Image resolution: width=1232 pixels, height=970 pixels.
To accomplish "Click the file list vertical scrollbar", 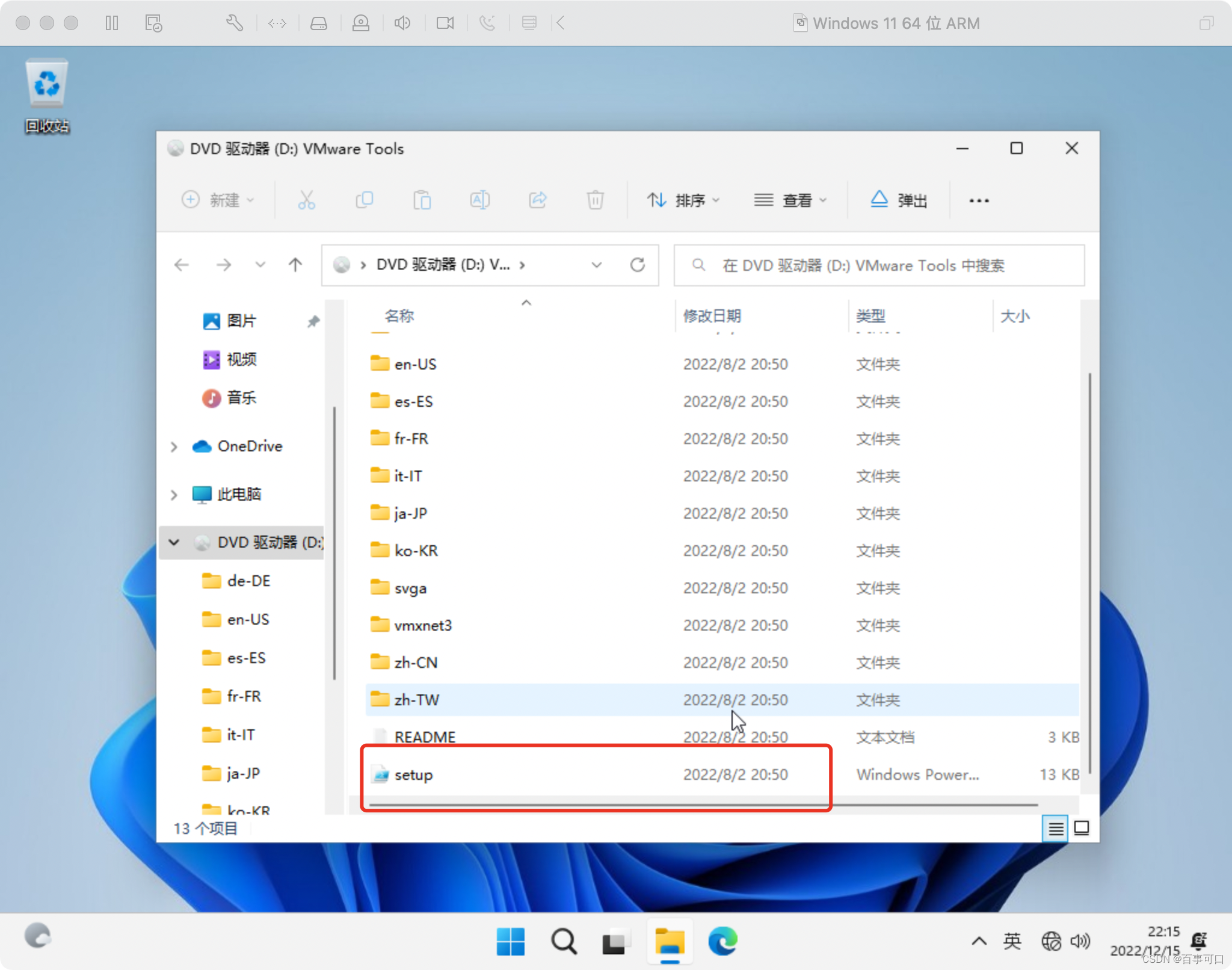I will (x=1089, y=573).
